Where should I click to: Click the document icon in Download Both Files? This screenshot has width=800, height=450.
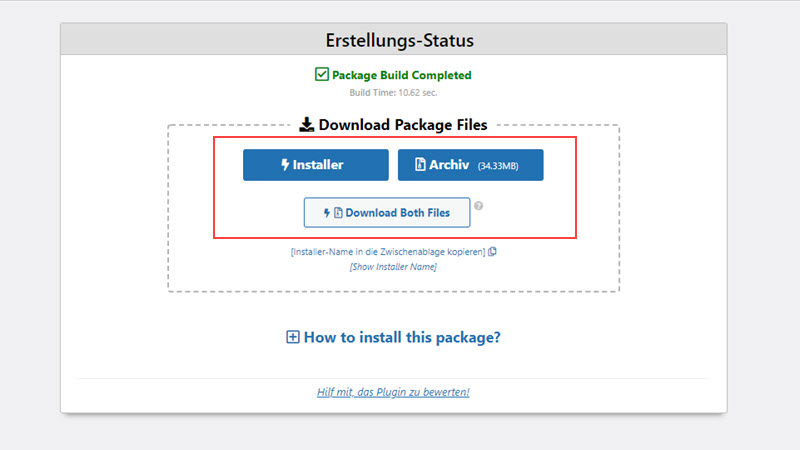click(338, 213)
